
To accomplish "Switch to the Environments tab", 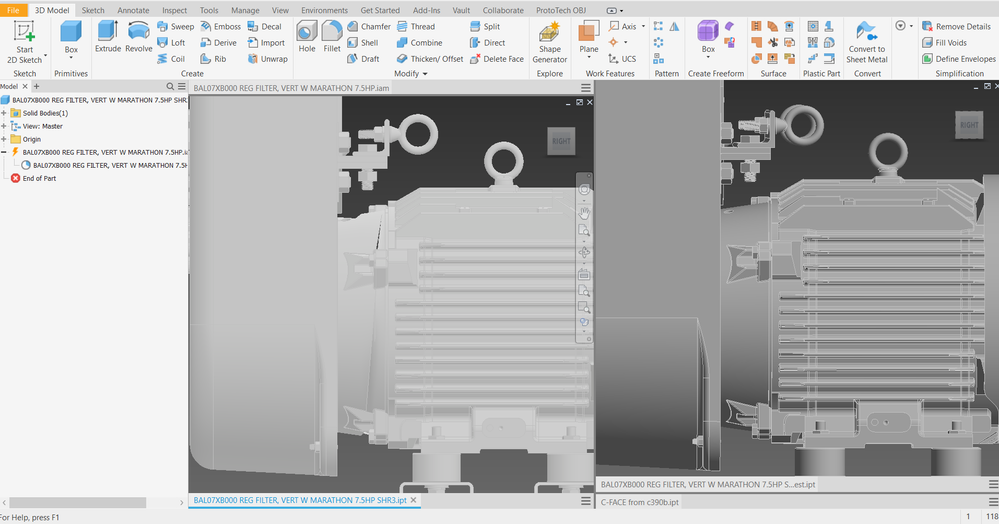I will point(324,10).
